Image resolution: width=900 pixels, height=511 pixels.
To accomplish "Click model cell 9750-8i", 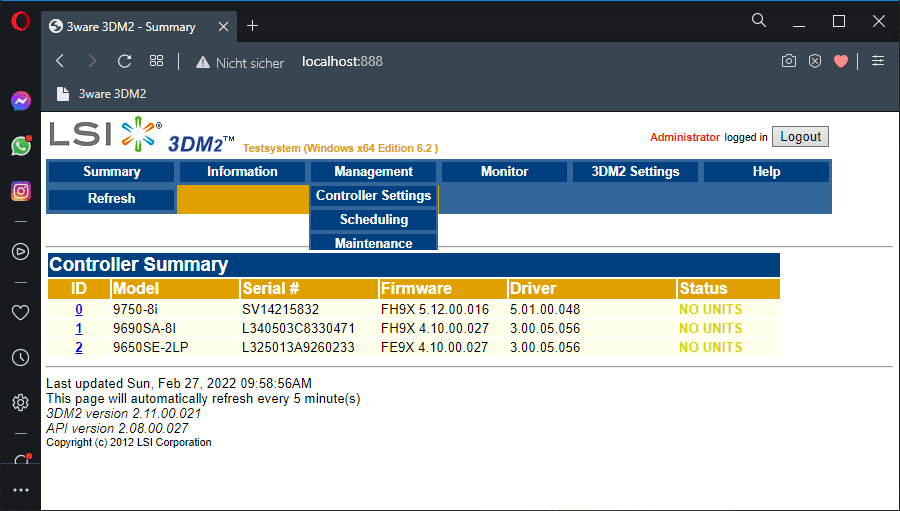I will (x=135, y=309).
